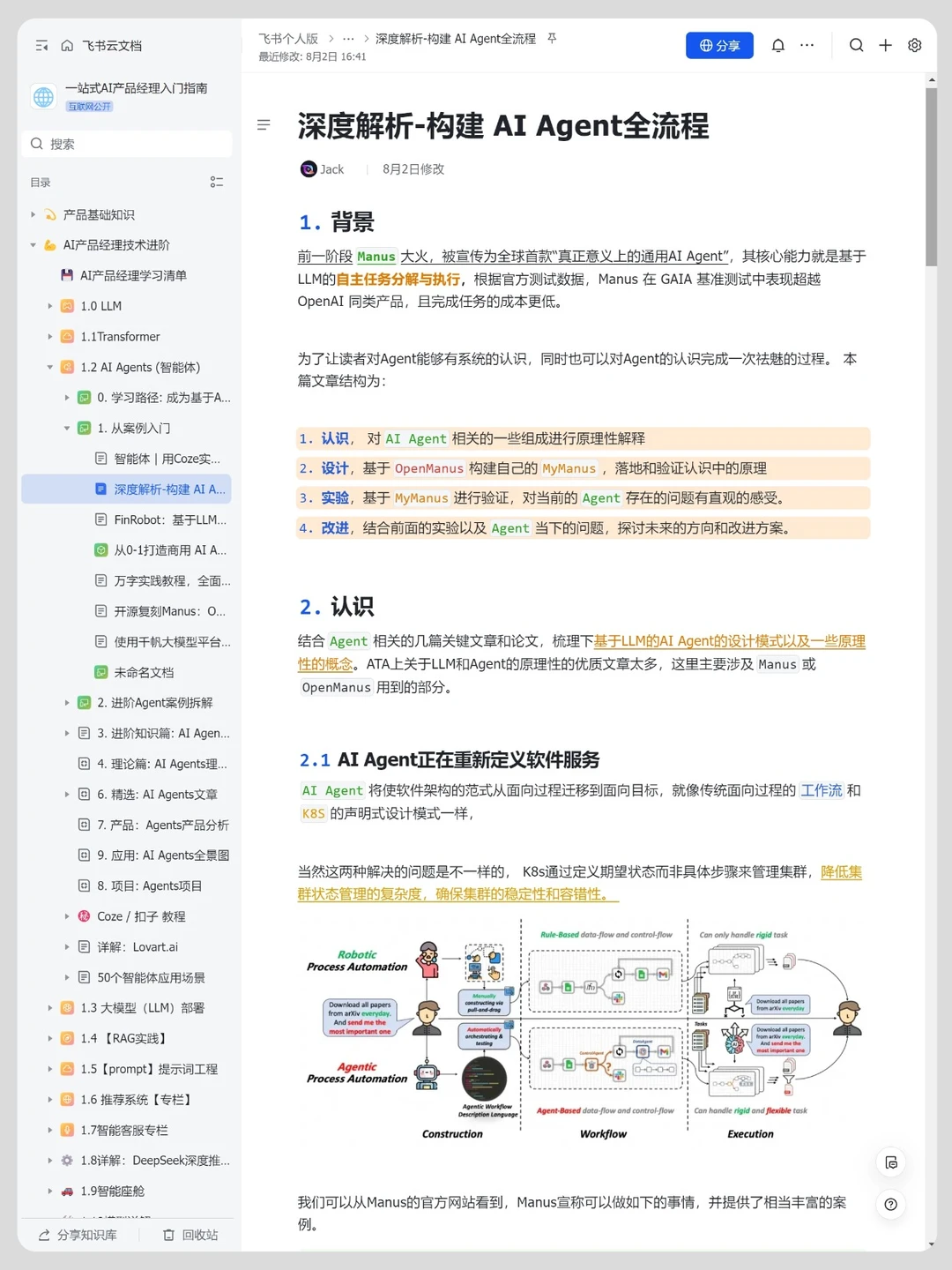Click the AI产品经理学习清单 icon
The image size is (952, 1270).
click(x=67, y=275)
